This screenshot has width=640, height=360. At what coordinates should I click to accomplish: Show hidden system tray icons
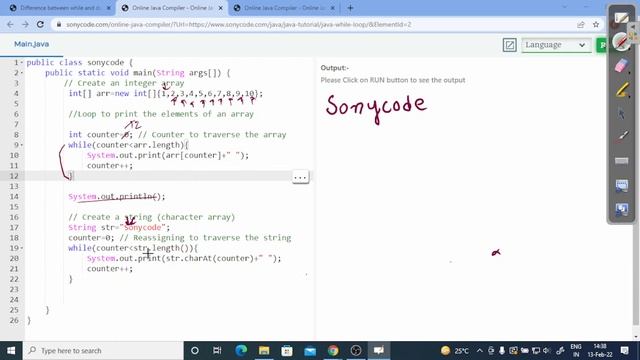coord(480,351)
